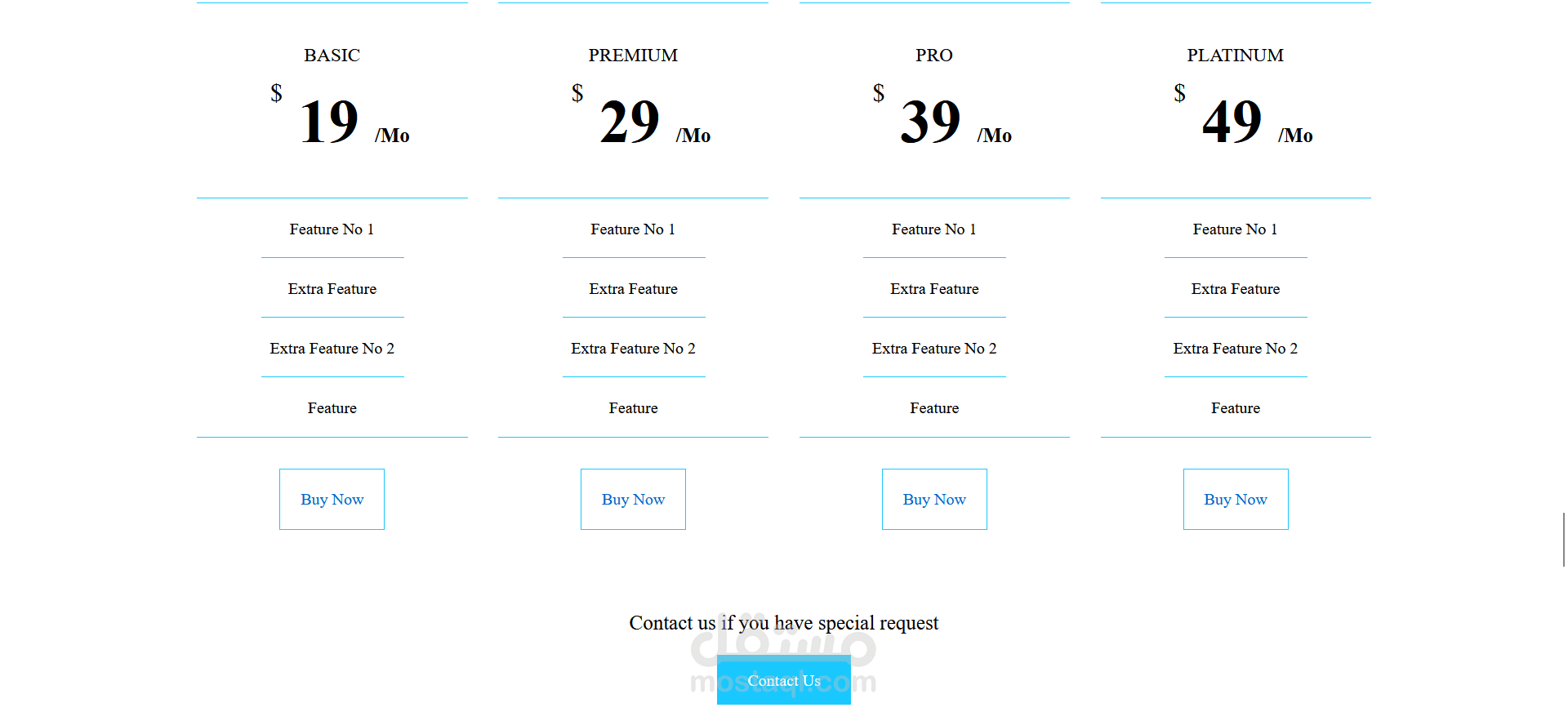Click Buy Now under PREMIUM plan

point(633,499)
